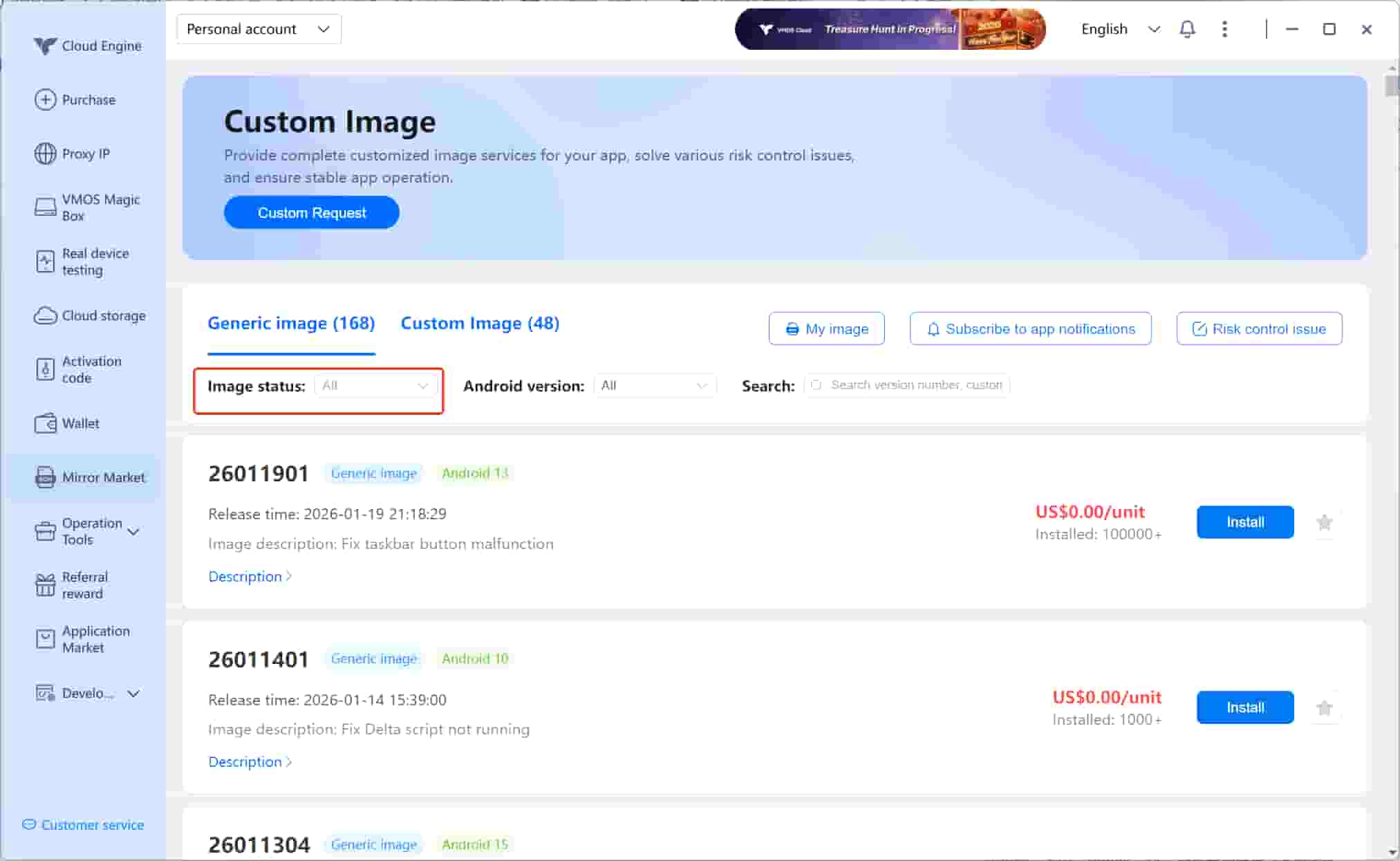Click the Custom Request button
1400x861 pixels.
[311, 213]
